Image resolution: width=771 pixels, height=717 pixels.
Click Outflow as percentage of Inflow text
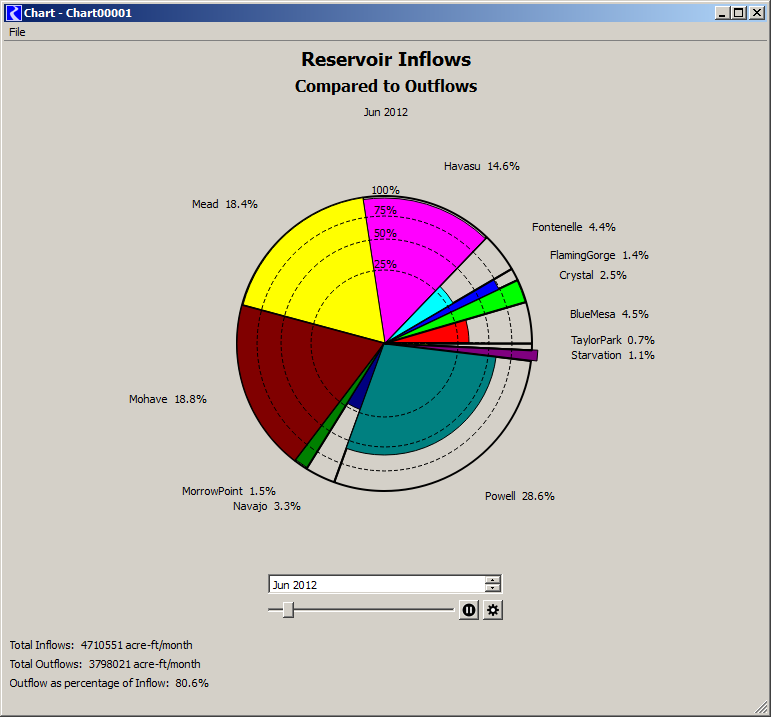[x=109, y=684]
